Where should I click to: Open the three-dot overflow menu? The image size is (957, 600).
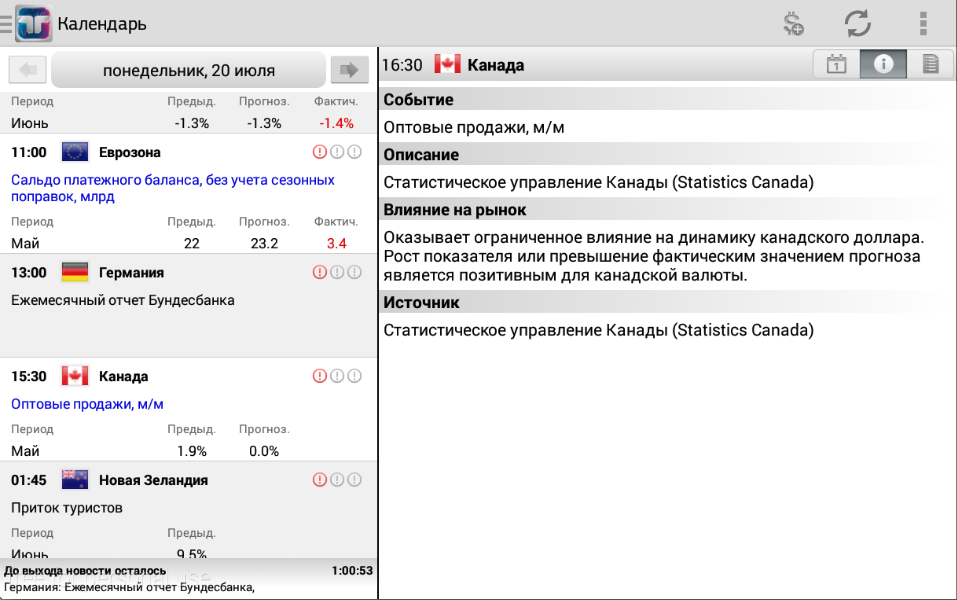[923, 24]
